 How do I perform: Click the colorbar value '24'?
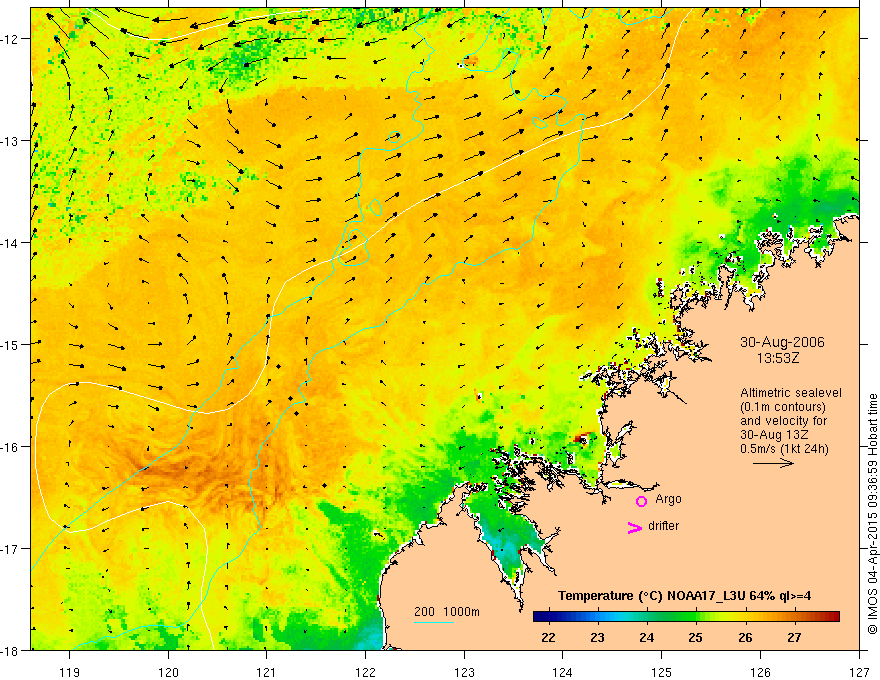pos(647,637)
